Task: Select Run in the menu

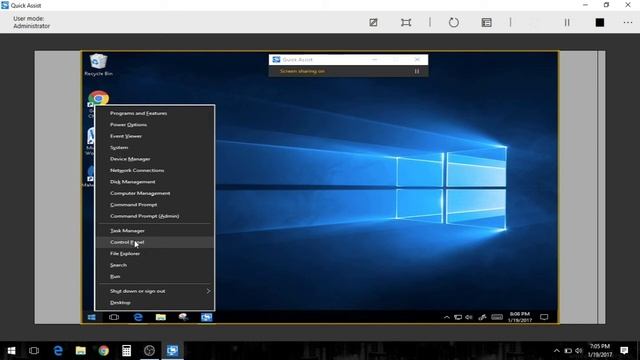Action: coord(155,276)
